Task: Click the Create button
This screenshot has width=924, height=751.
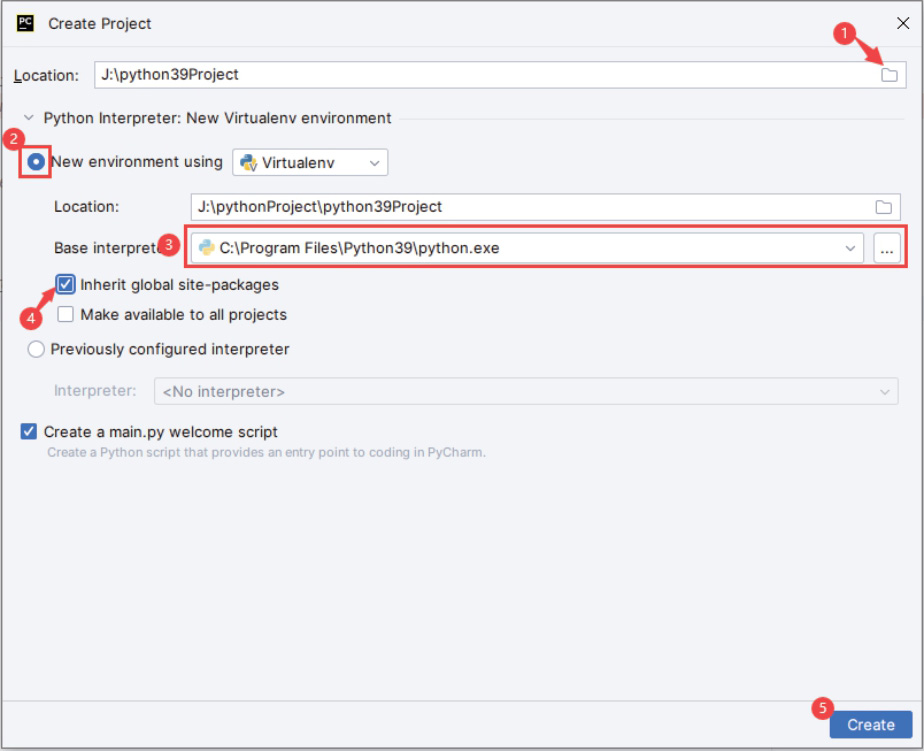Action: coord(870,724)
